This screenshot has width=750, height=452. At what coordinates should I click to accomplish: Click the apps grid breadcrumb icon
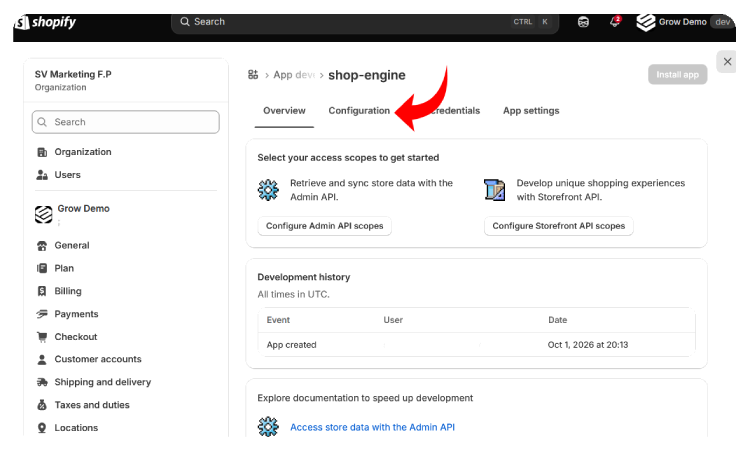[x=253, y=75]
